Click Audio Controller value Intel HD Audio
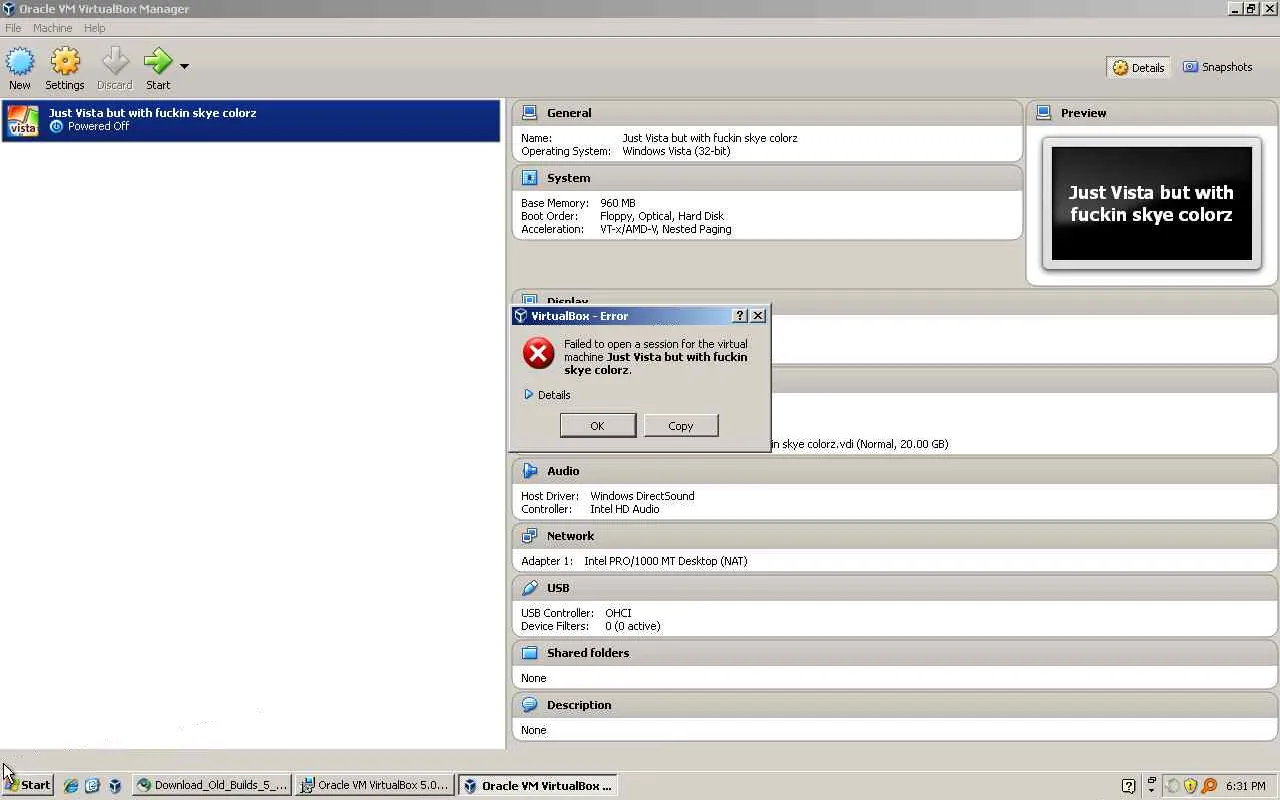 (625, 509)
